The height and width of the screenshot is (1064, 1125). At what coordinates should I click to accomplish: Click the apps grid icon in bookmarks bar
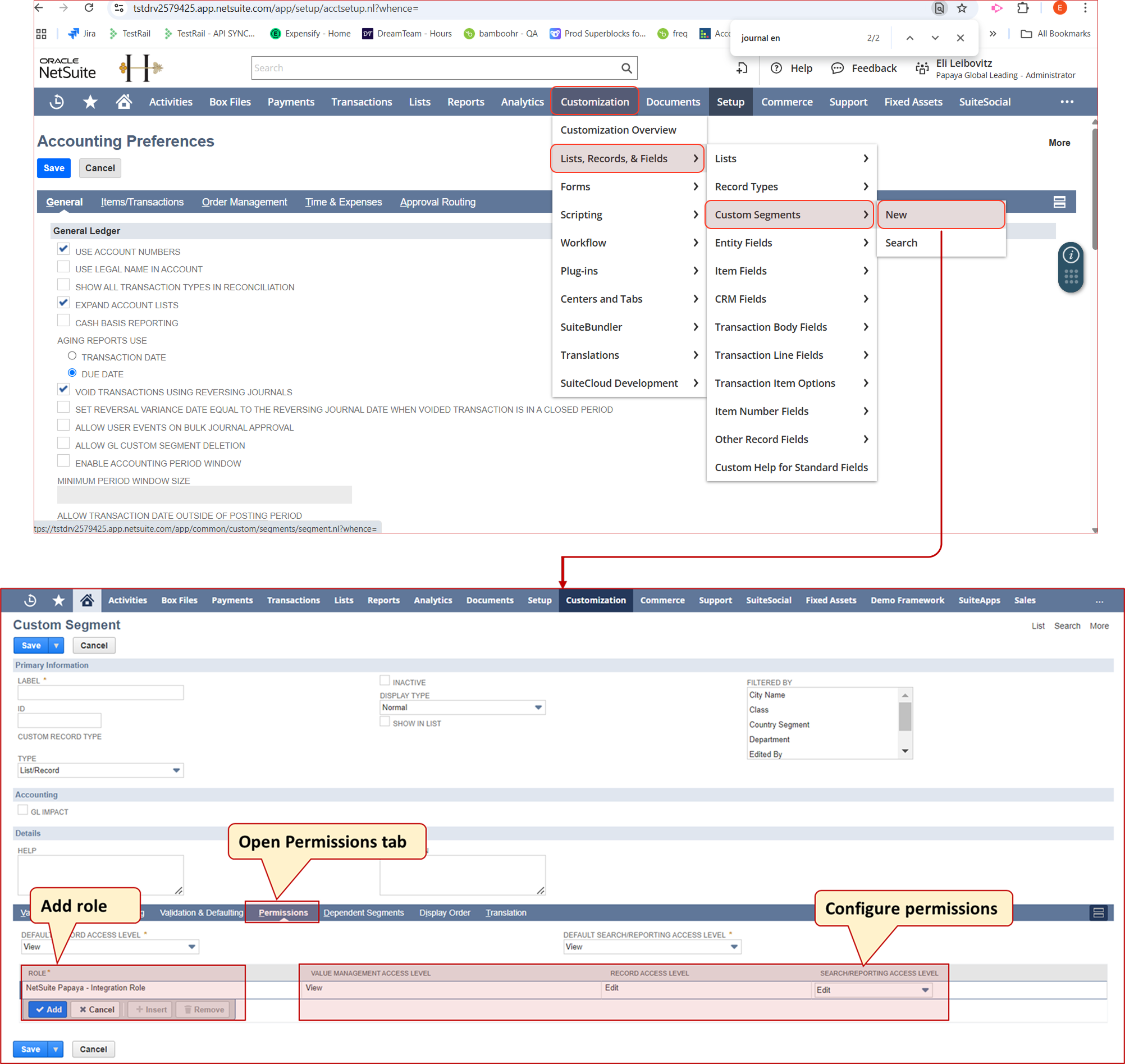pyautogui.click(x=42, y=34)
